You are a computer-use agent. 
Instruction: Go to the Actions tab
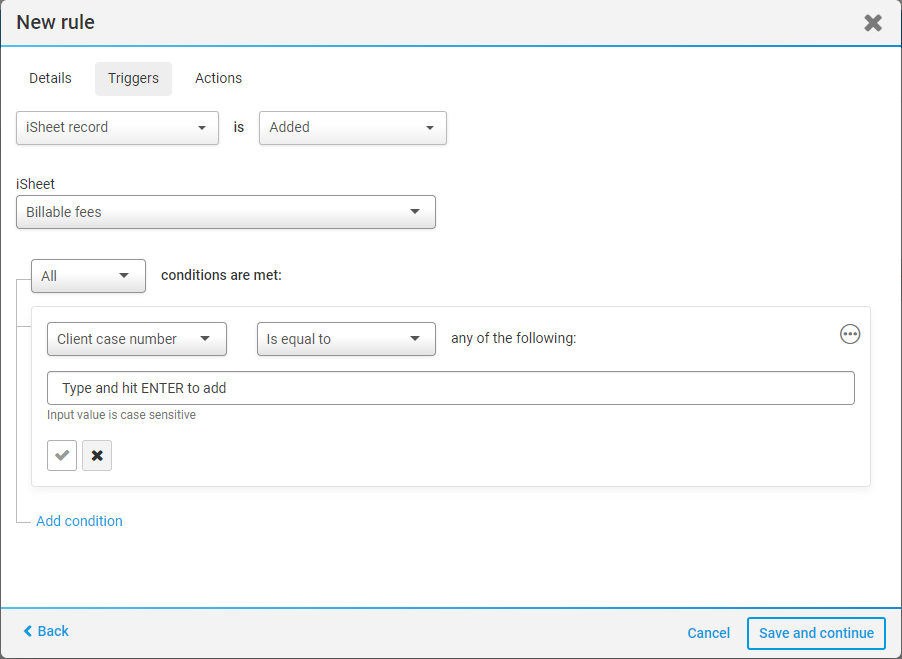[x=218, y=78]
